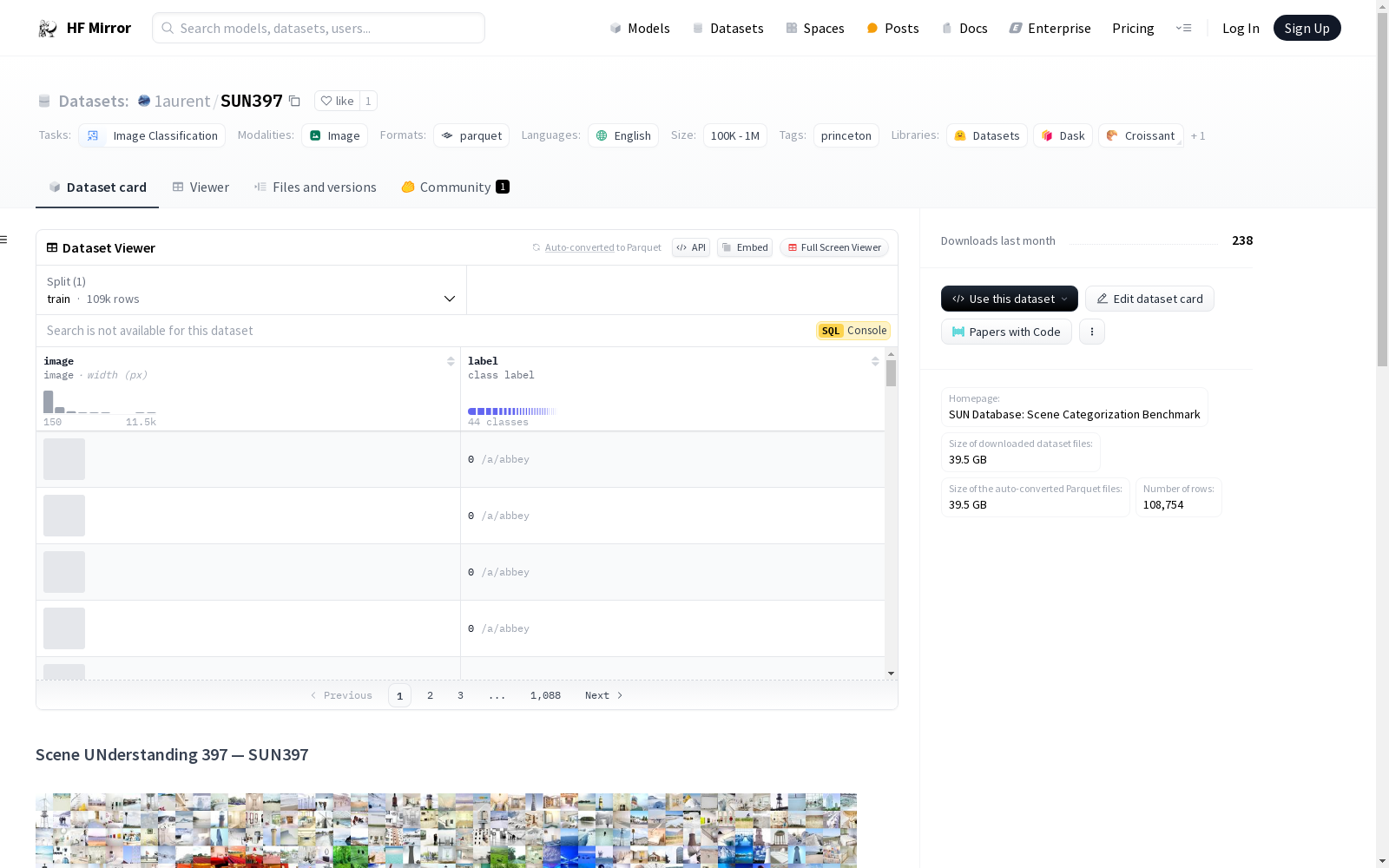Open Files and versions tab
Image resolution: width=1389 pixels, height=868 pixels.
point(315,187)
